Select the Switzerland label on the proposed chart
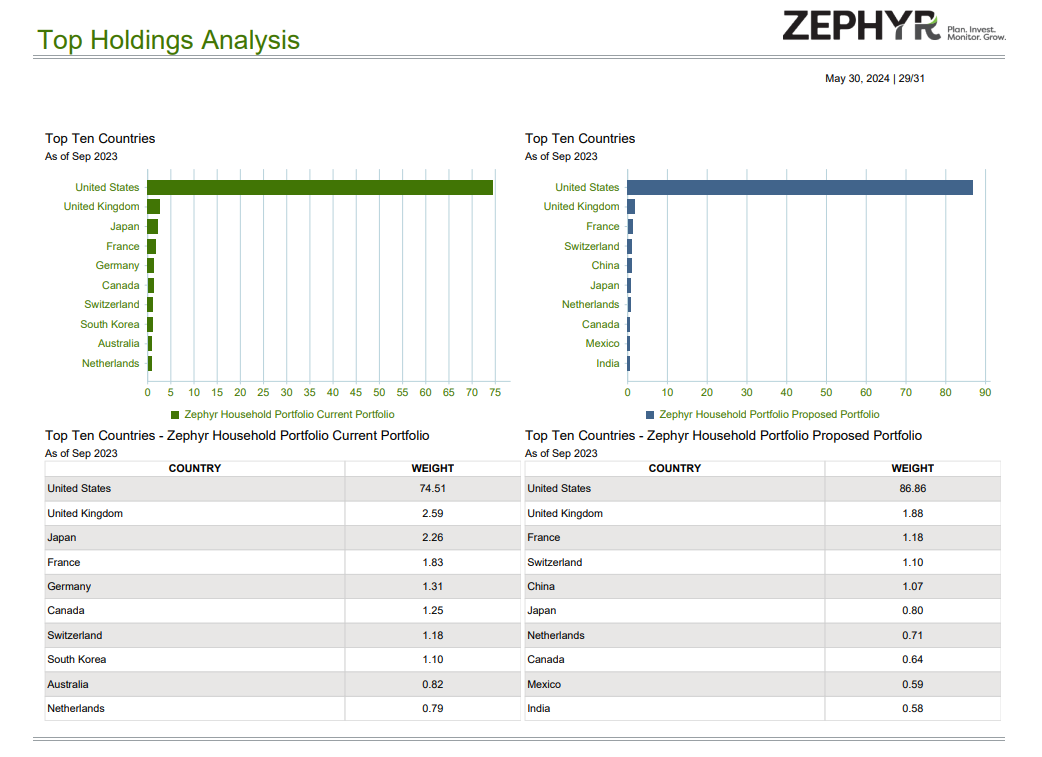Image resolution: width=1042 pixels, height=757 pixels. [x=593, y=246]
